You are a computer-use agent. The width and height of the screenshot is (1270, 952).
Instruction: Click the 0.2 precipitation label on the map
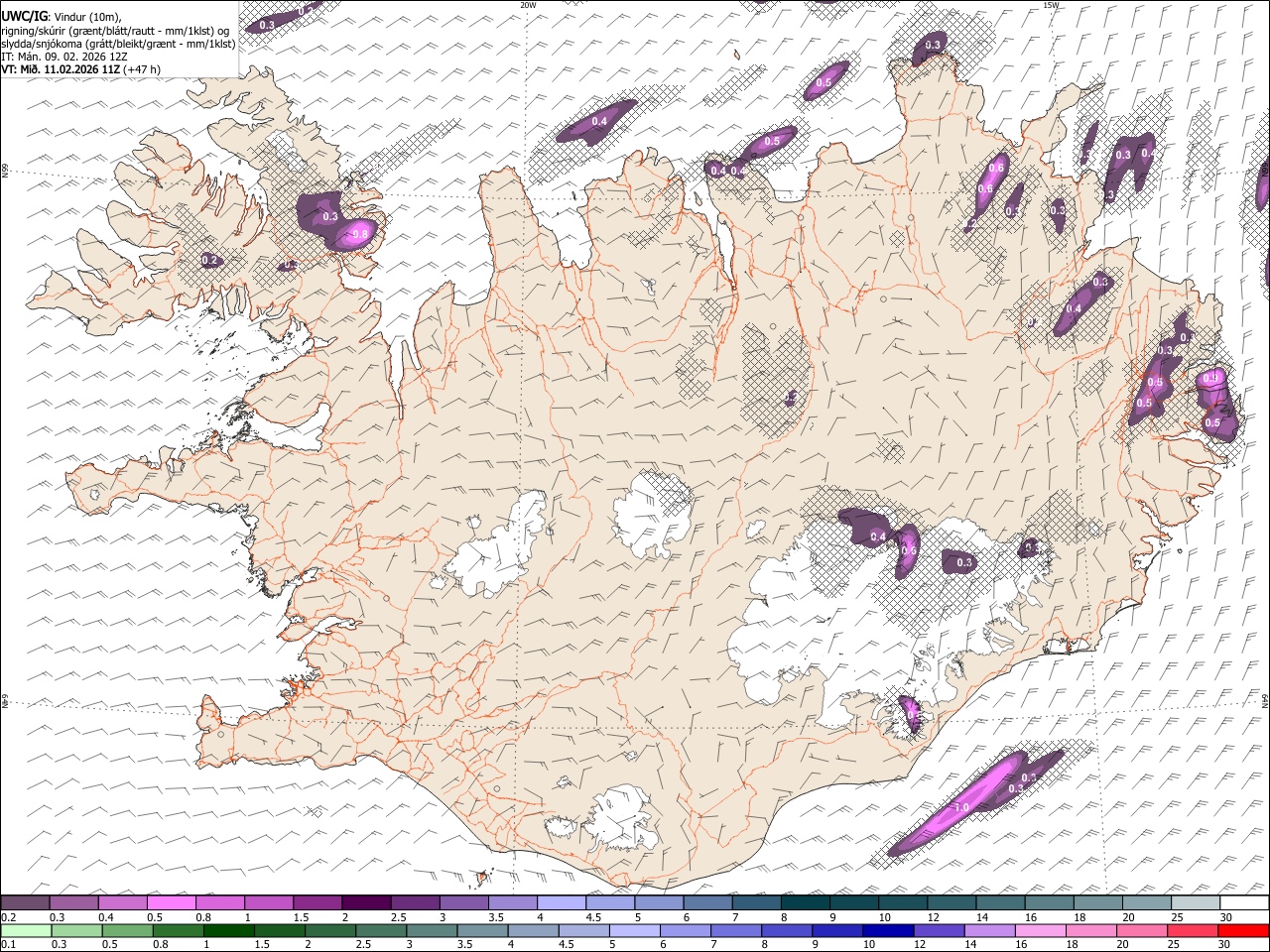pyautogui.click(x=209, y=261)
